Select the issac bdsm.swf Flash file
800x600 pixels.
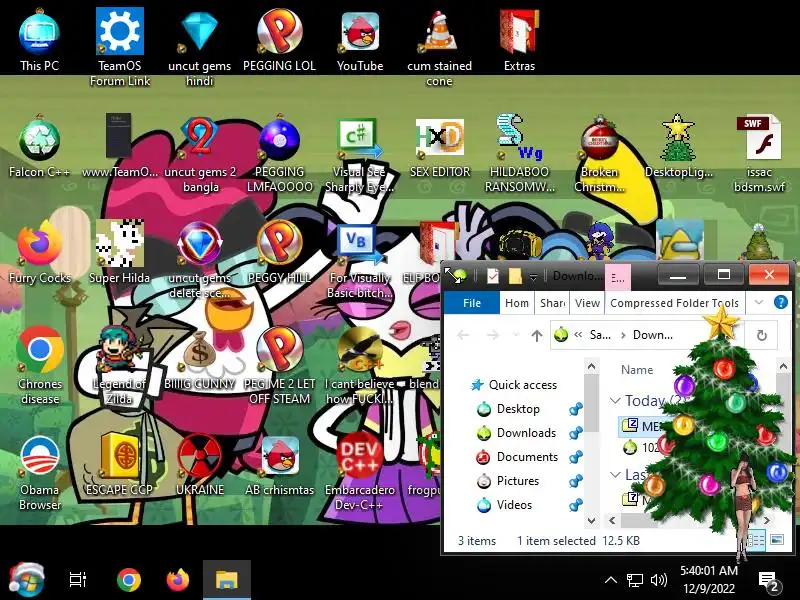[x=760, y=154]
